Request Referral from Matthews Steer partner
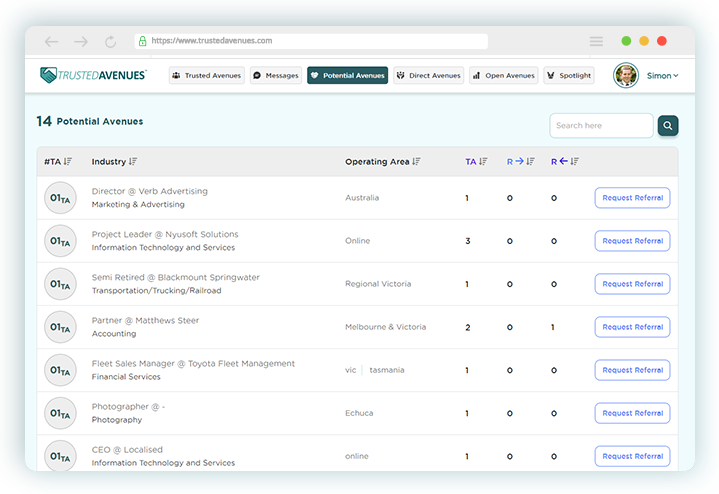Viewport: 719px width, 494px height. [632, 327]
